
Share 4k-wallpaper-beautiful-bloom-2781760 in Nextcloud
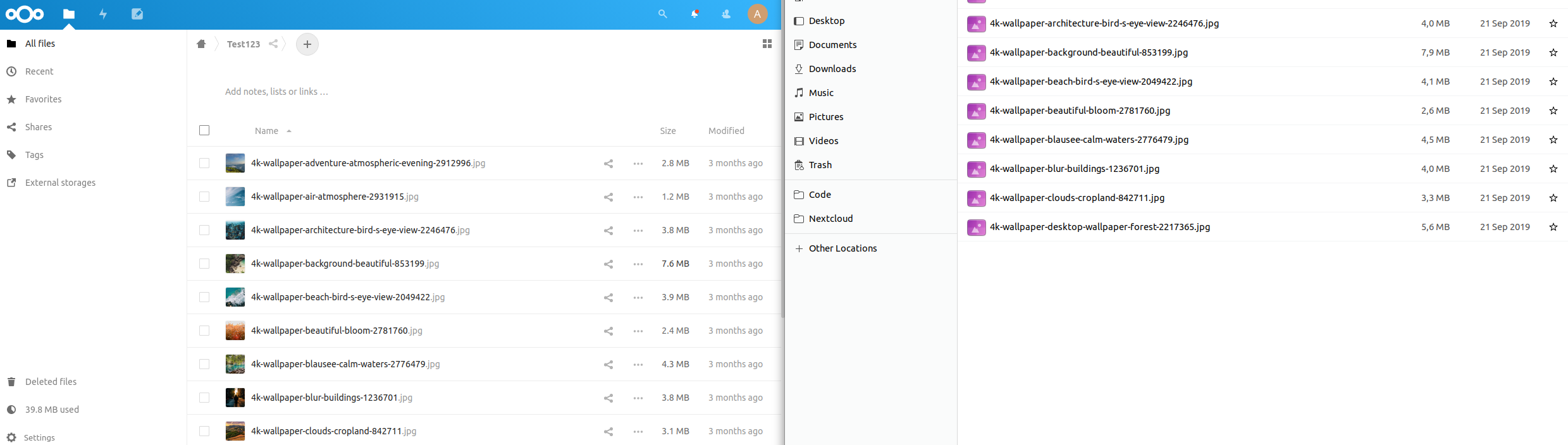click(x=608, y=331)
